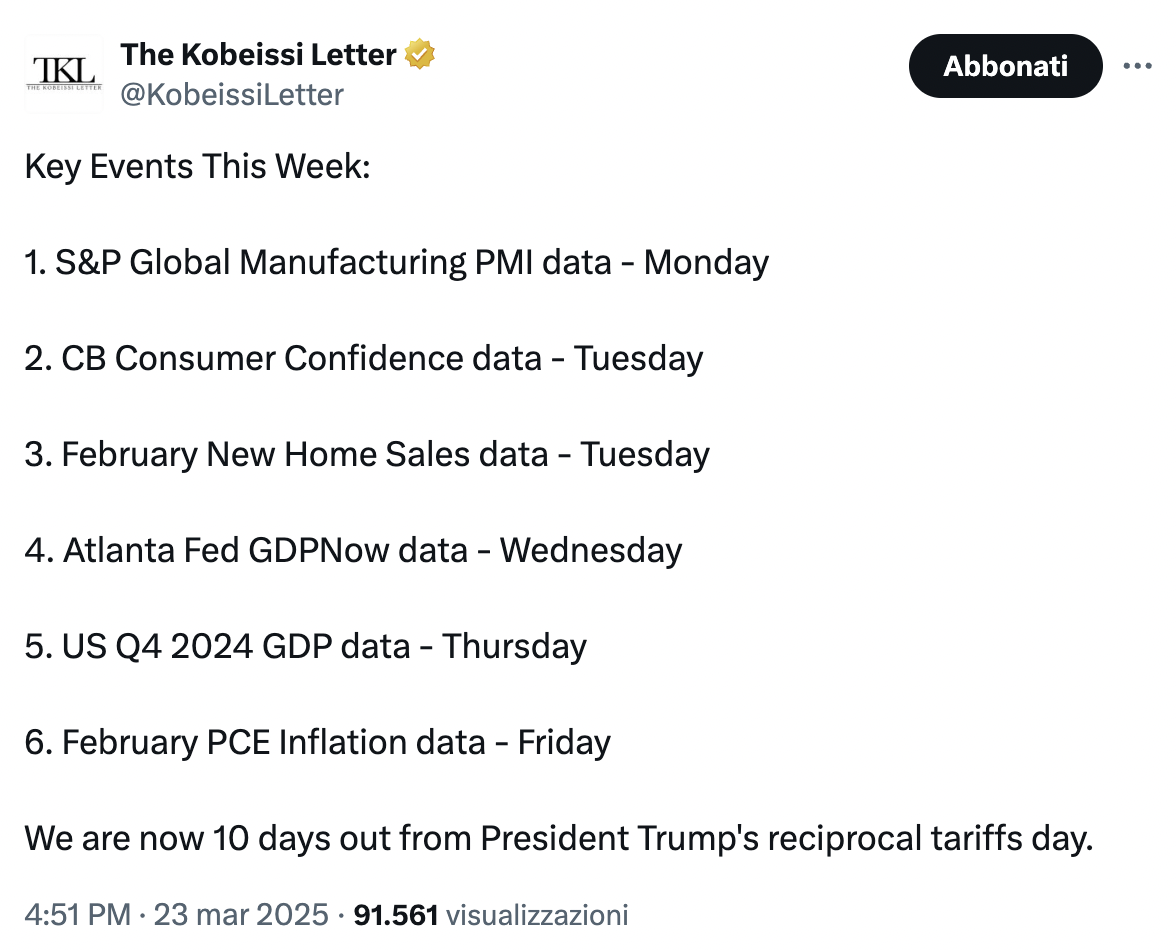Click the Atlanta Fed GDPNow data line
The width and height of the screenshot is (1176, 950).
[x=352, y=550]
